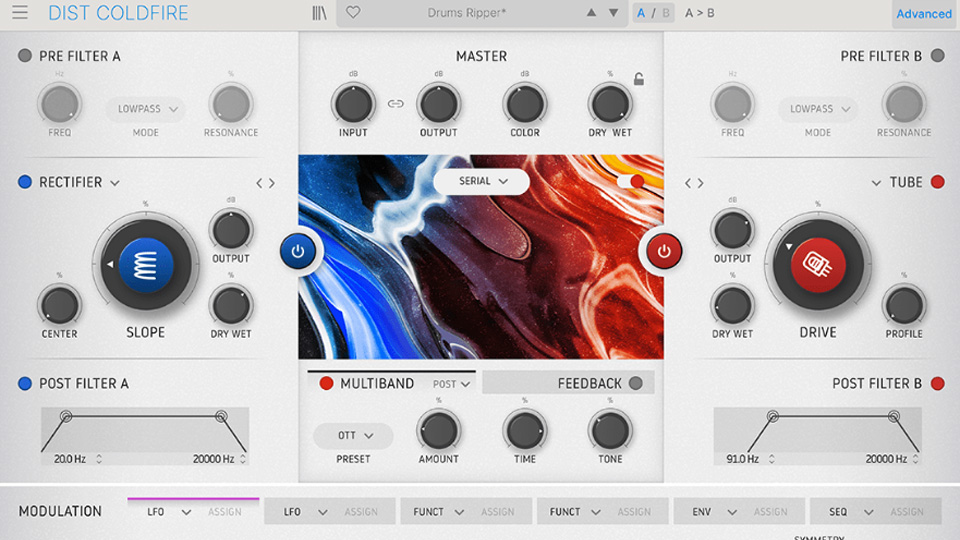
Task: Toggle the Feedback section on
Action: [x=636, y=383]
